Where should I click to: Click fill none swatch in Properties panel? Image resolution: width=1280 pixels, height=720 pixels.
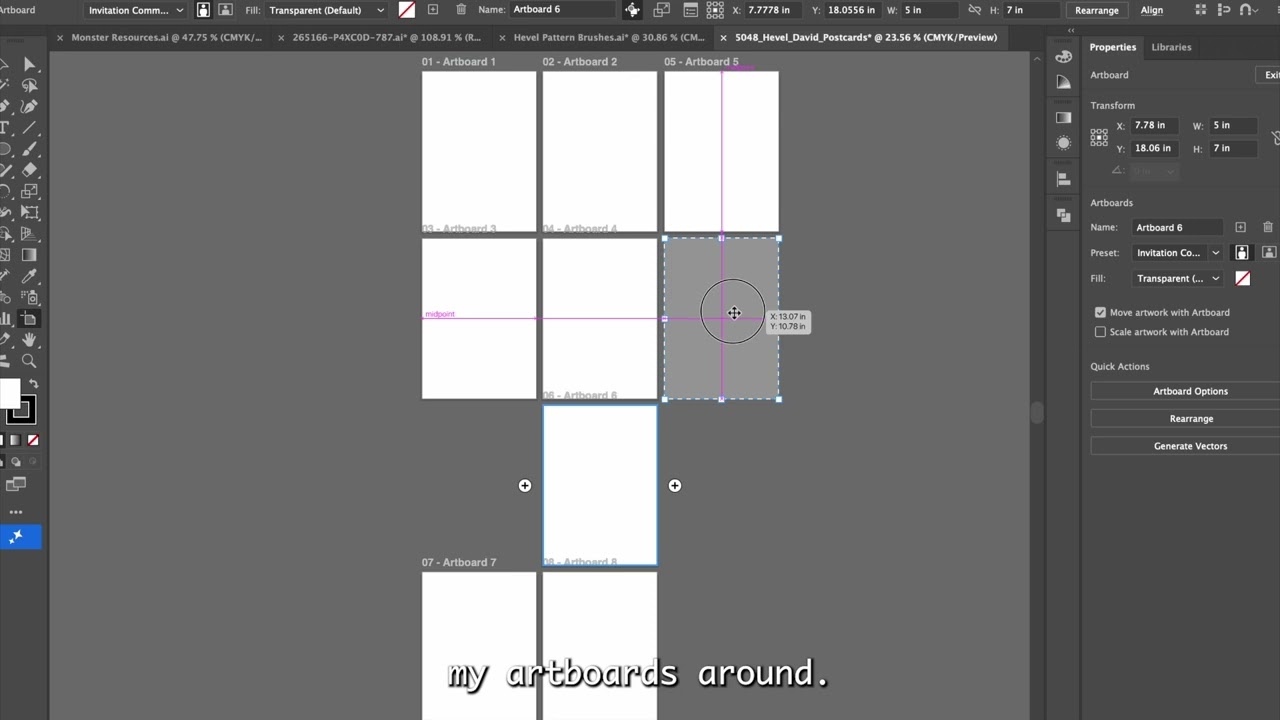click(x=1242, y=279)
